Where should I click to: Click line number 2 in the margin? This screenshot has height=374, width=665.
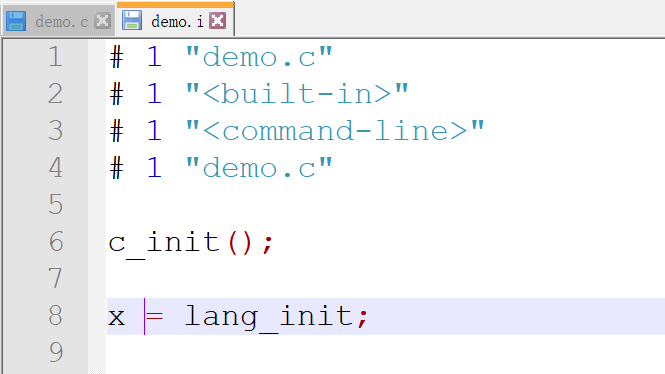(x=56, y=94)
